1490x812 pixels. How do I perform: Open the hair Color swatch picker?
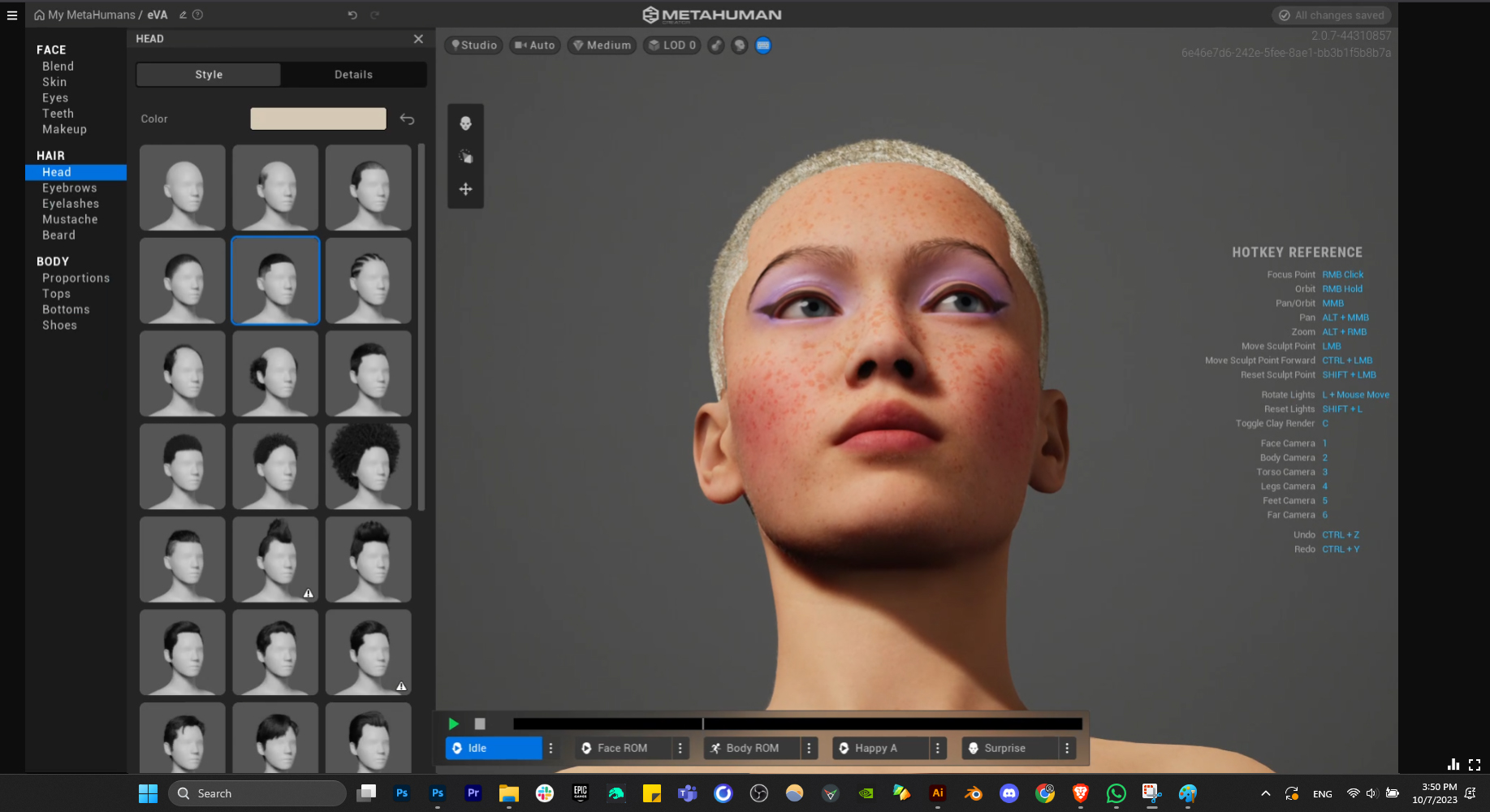(317, 119)
